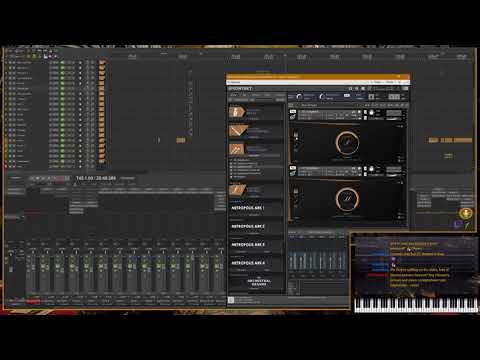Image resolution: width=480 pixels, height=360 pixels.
Task: Click the instrument icon left of lower instrument header
Action: (x=293, y=172)
